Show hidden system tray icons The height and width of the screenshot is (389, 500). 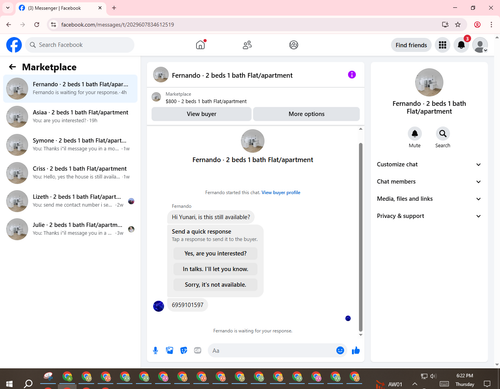tap(415, 384)
